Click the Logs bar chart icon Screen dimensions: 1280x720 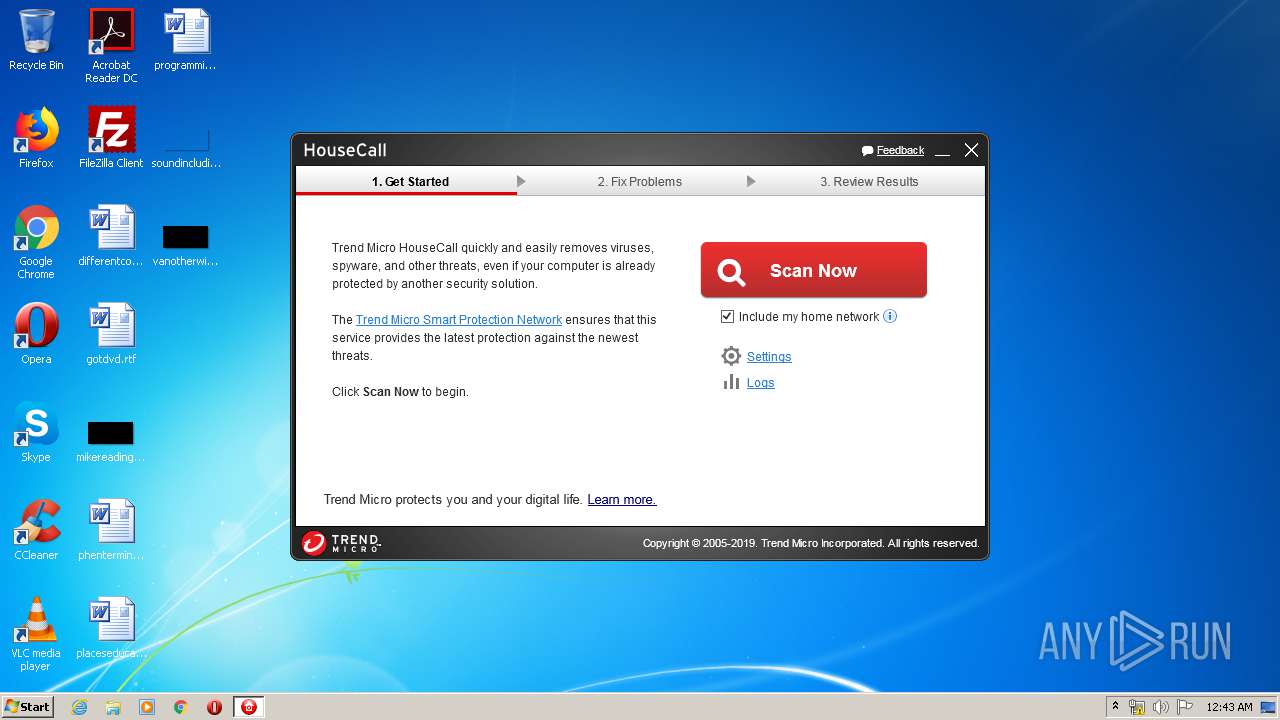click(731, 382)
